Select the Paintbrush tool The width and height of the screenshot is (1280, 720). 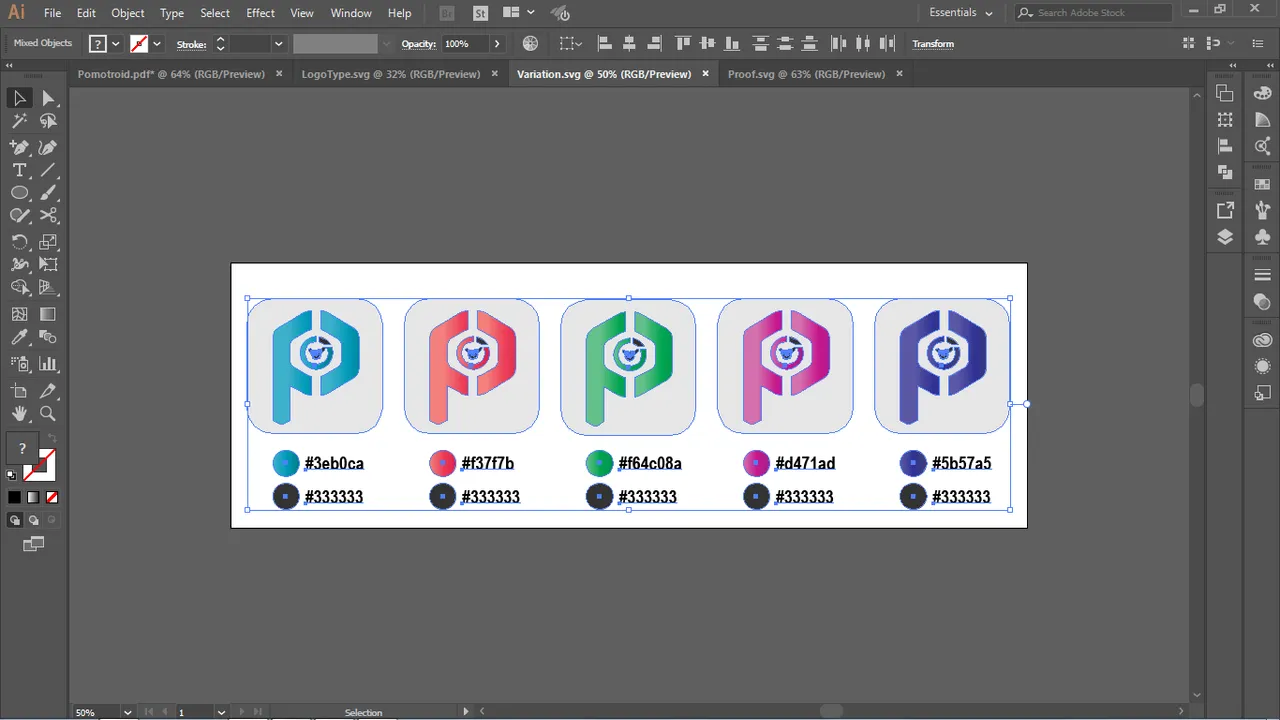pos(48,193)
